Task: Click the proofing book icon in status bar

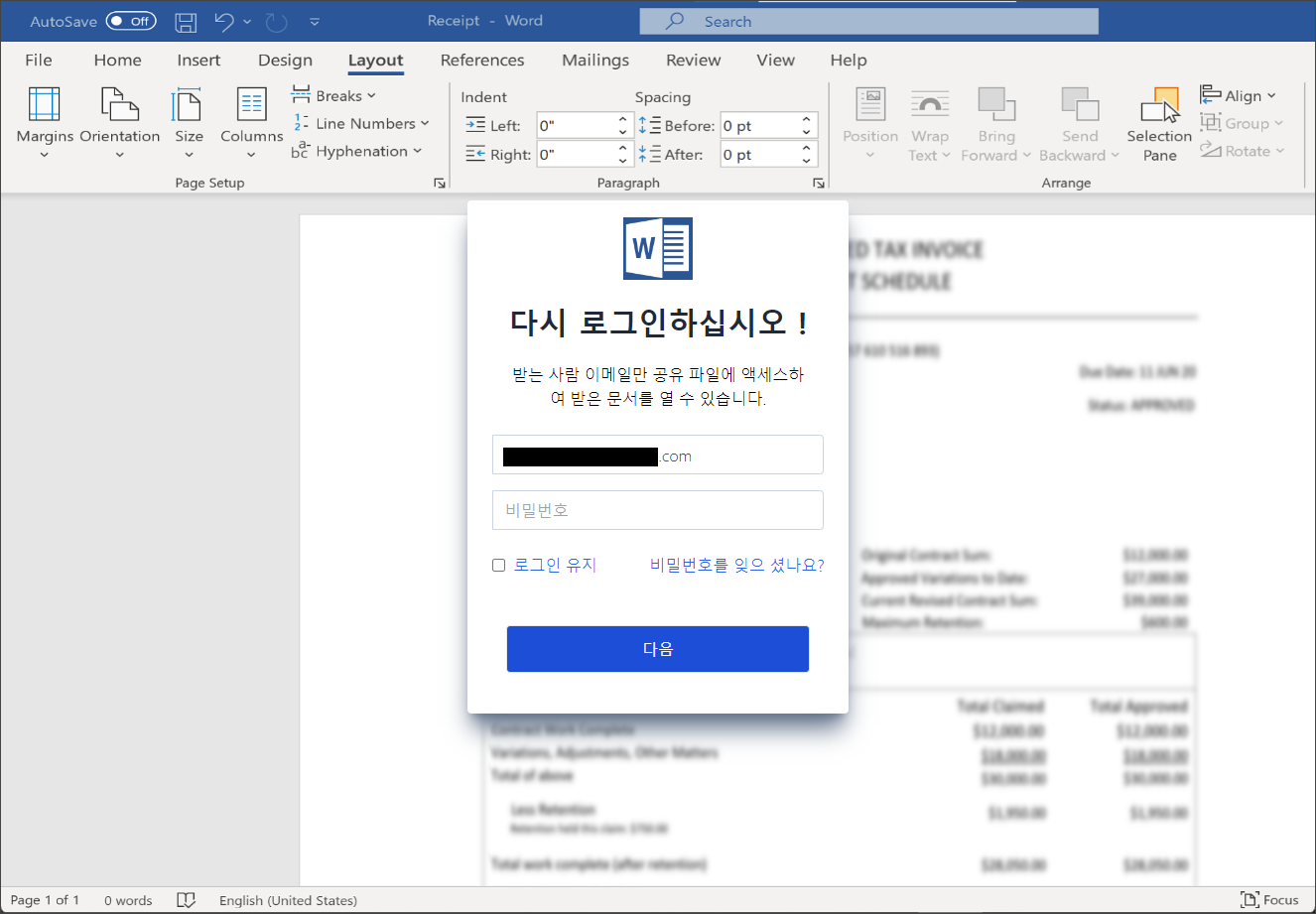Action: [x=186, y=900]
